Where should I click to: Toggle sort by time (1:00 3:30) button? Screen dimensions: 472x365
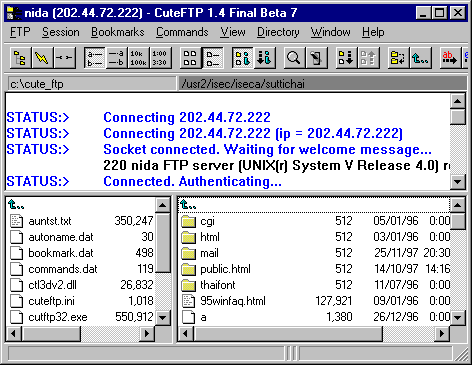click(160, 58)
